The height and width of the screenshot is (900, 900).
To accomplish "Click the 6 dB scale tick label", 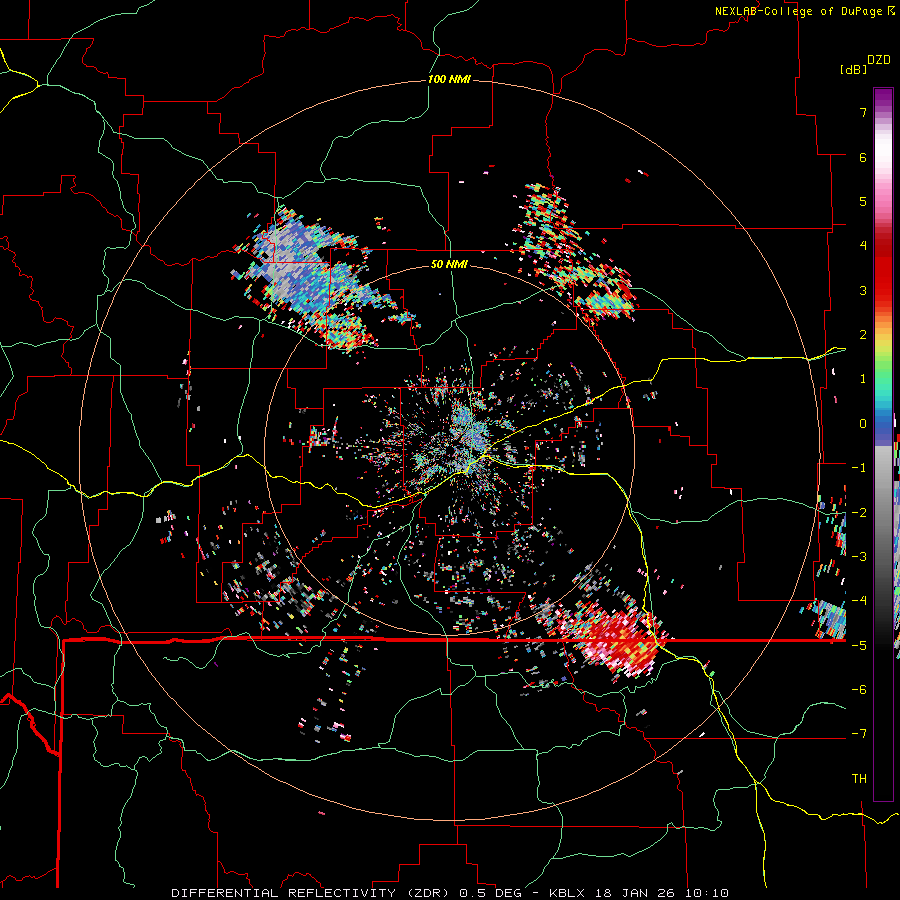I will click(863, 157).
